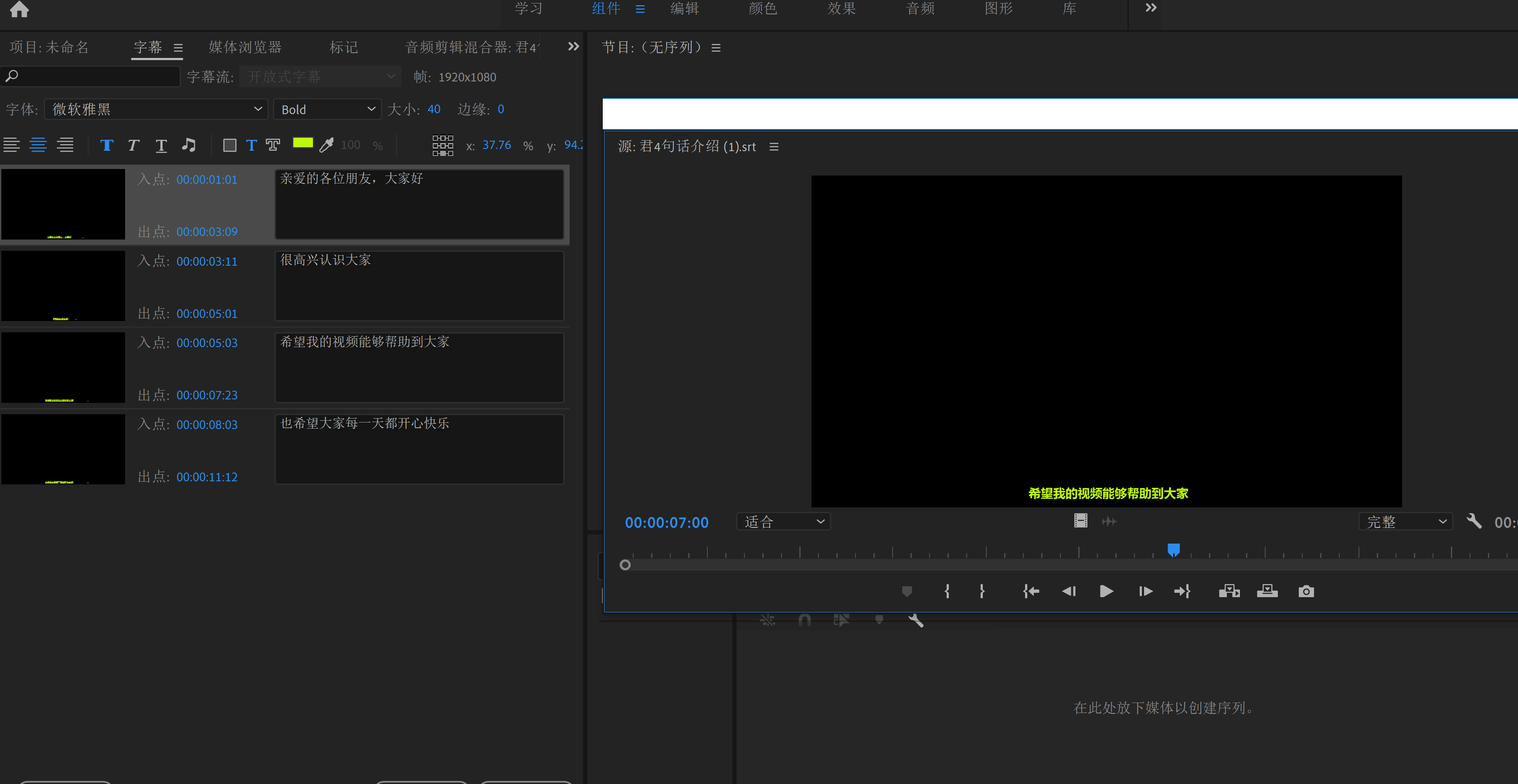This screenshot has width=1518, height=784.
Task: Click the Insert edit icon
Action: tap(1229, 591)
